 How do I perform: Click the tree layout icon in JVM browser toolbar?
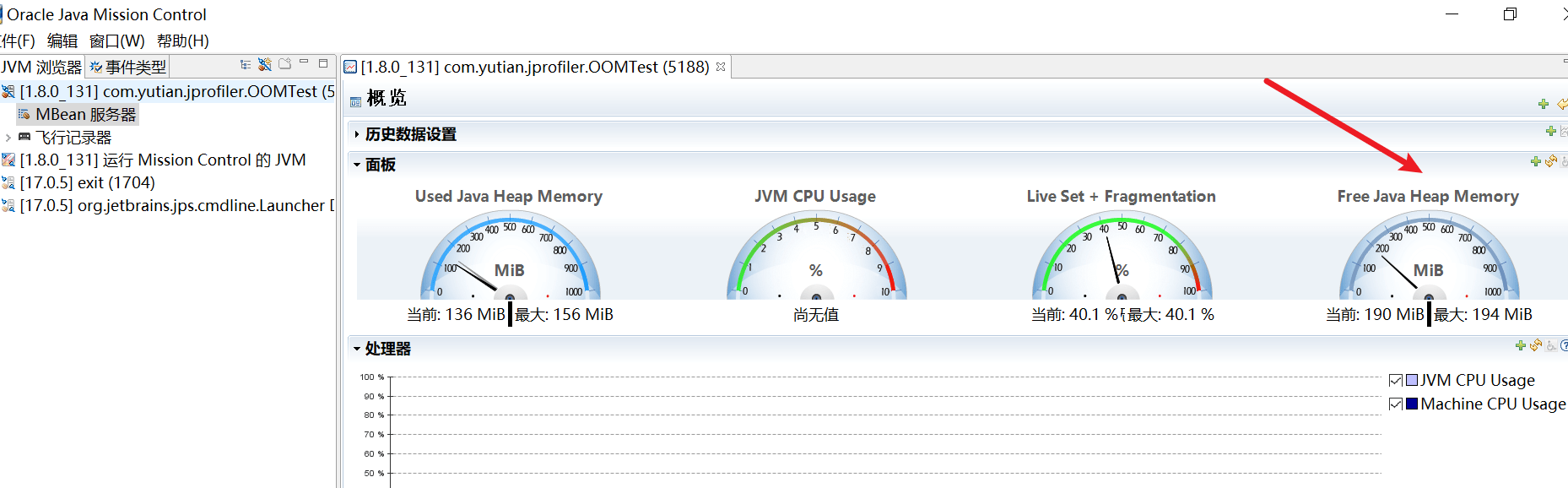point(245,64)
